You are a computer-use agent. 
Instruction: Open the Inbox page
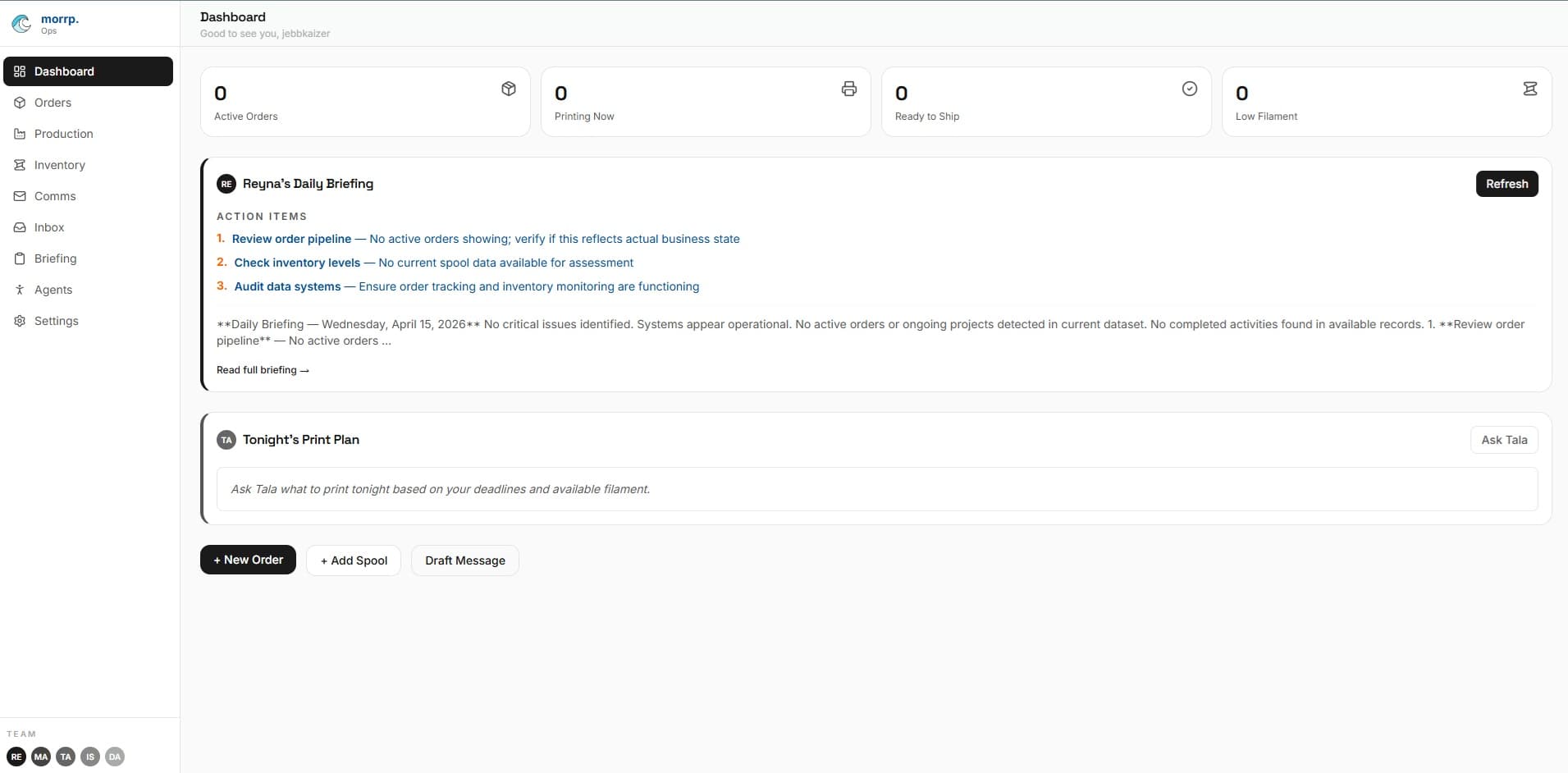[x=88, y=227]
